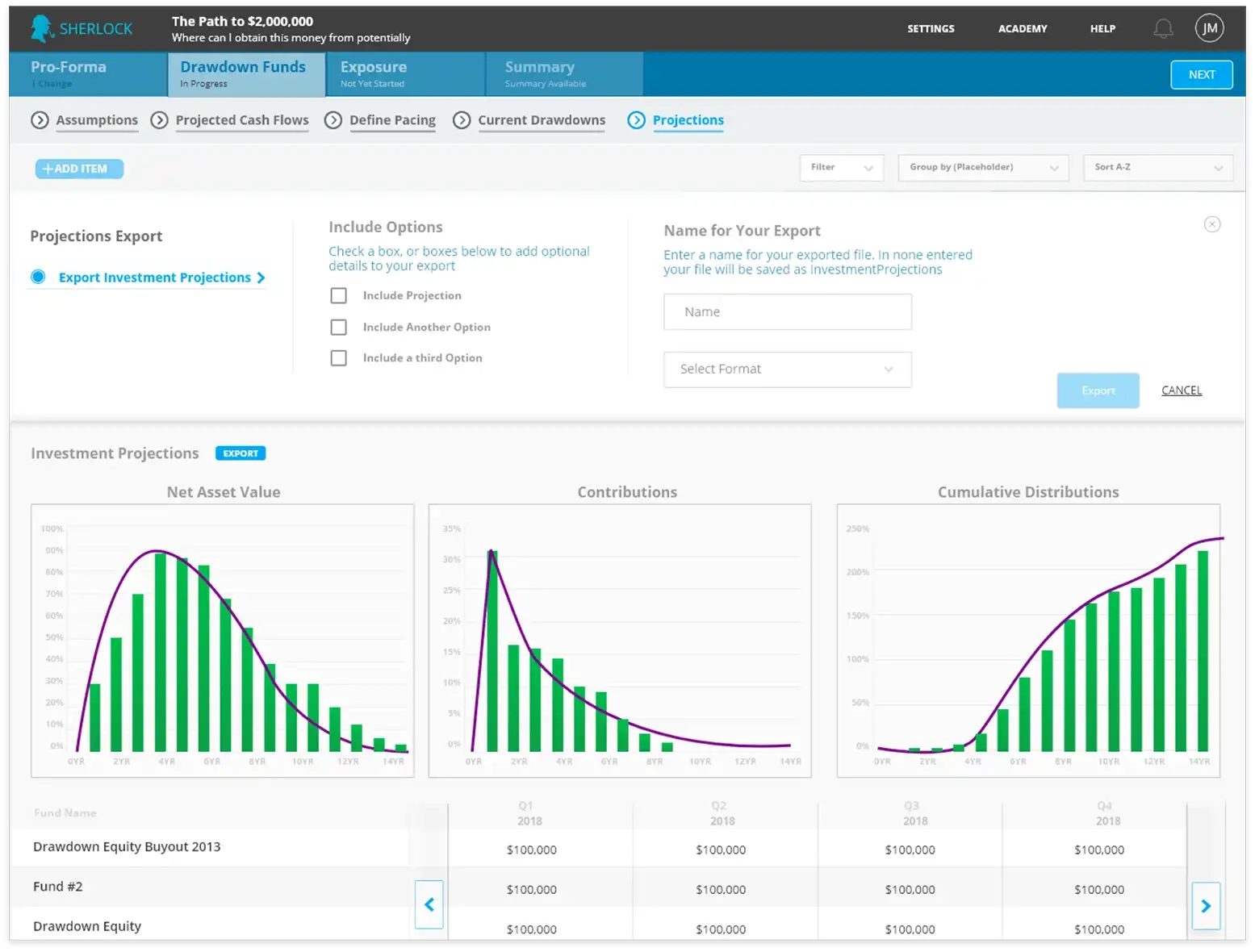Click the export Name input field
This screenshot has height=952, width=1255.
[787, 312]
